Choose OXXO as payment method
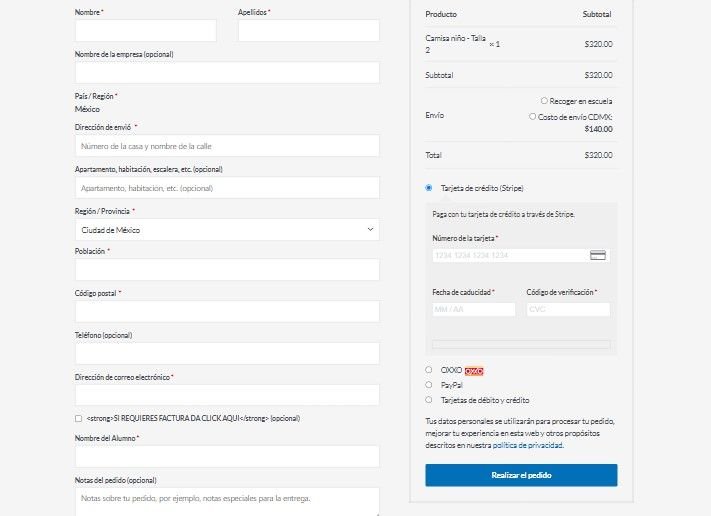Viewport: 711px width, 516px height. (429, 370)
